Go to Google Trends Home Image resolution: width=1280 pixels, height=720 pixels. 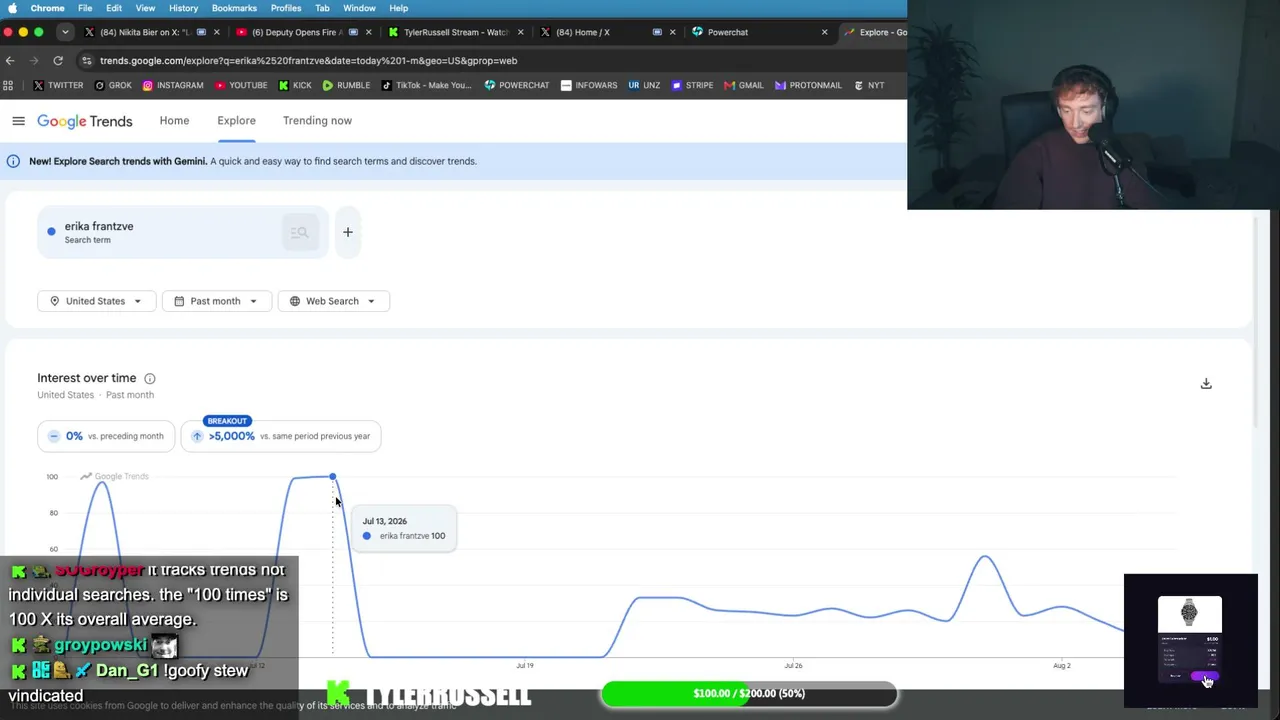click(174, 121)
